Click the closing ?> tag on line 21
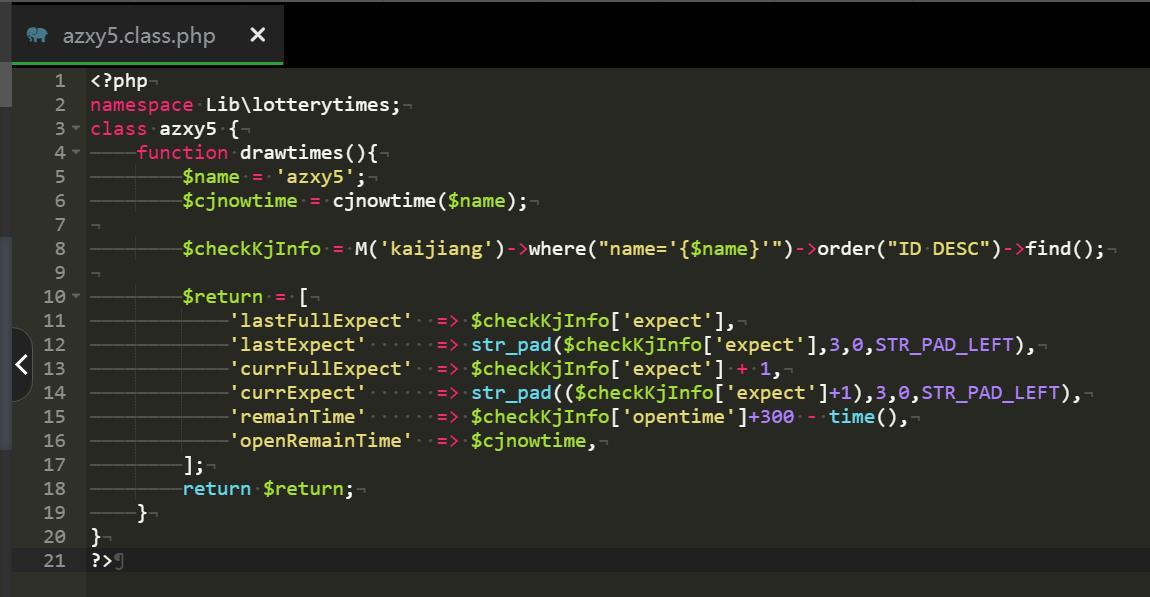Screen dimensions: 1150x597 (101, 561)
